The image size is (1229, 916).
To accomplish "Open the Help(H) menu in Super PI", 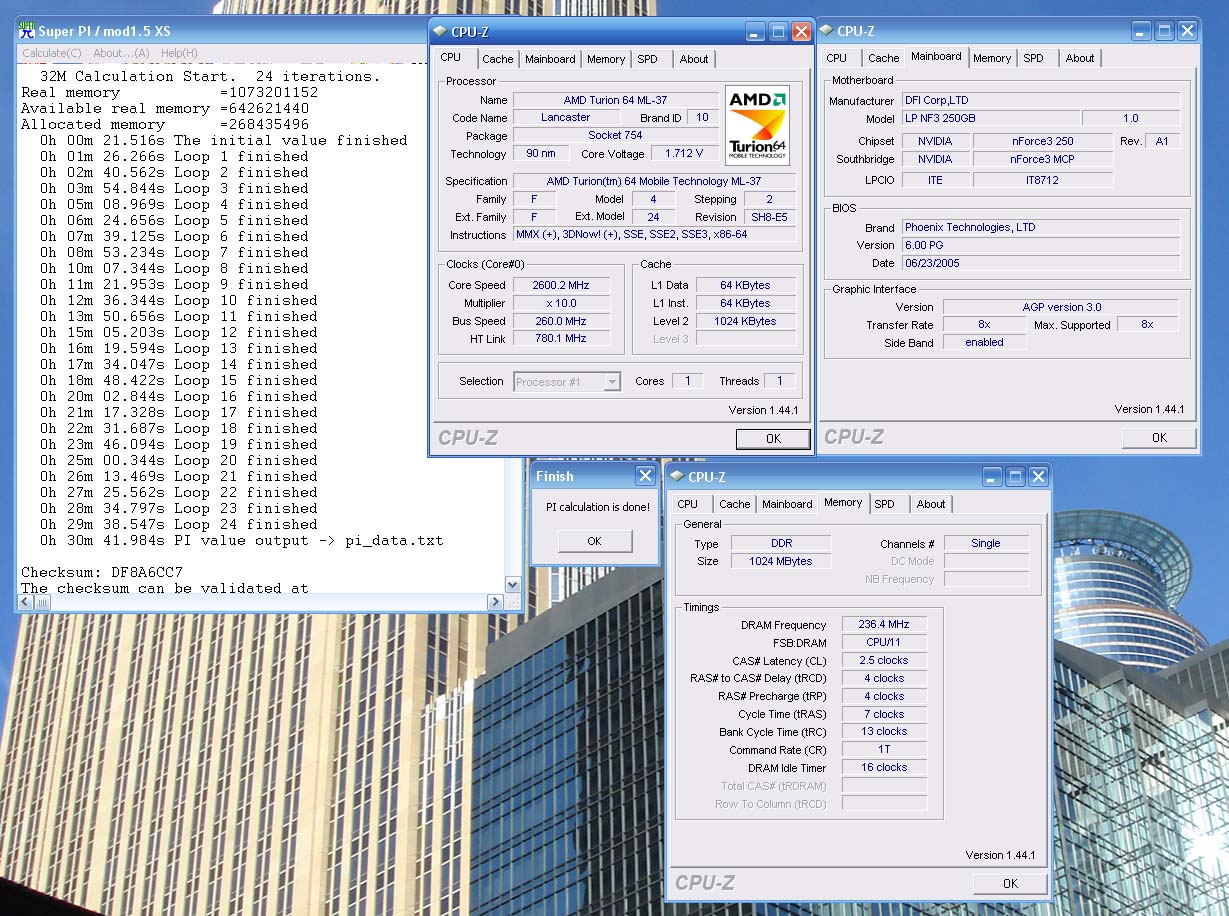I will [179, 53].
